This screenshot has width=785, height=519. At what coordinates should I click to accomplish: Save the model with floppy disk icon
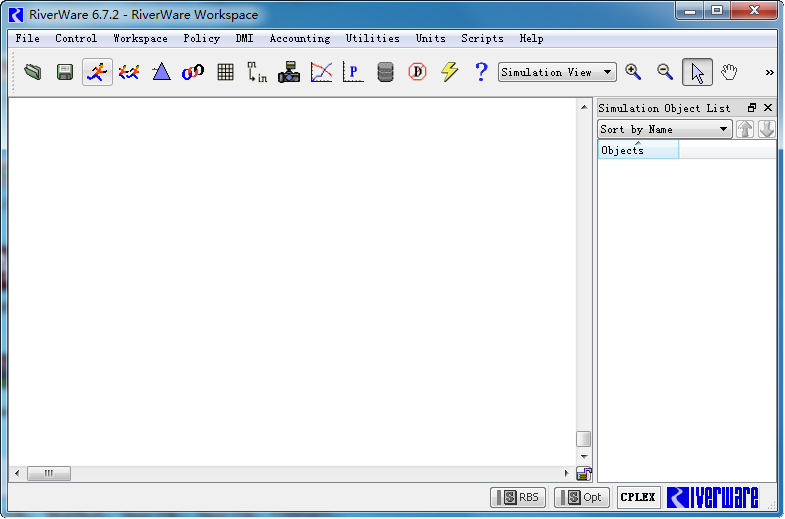65,72
